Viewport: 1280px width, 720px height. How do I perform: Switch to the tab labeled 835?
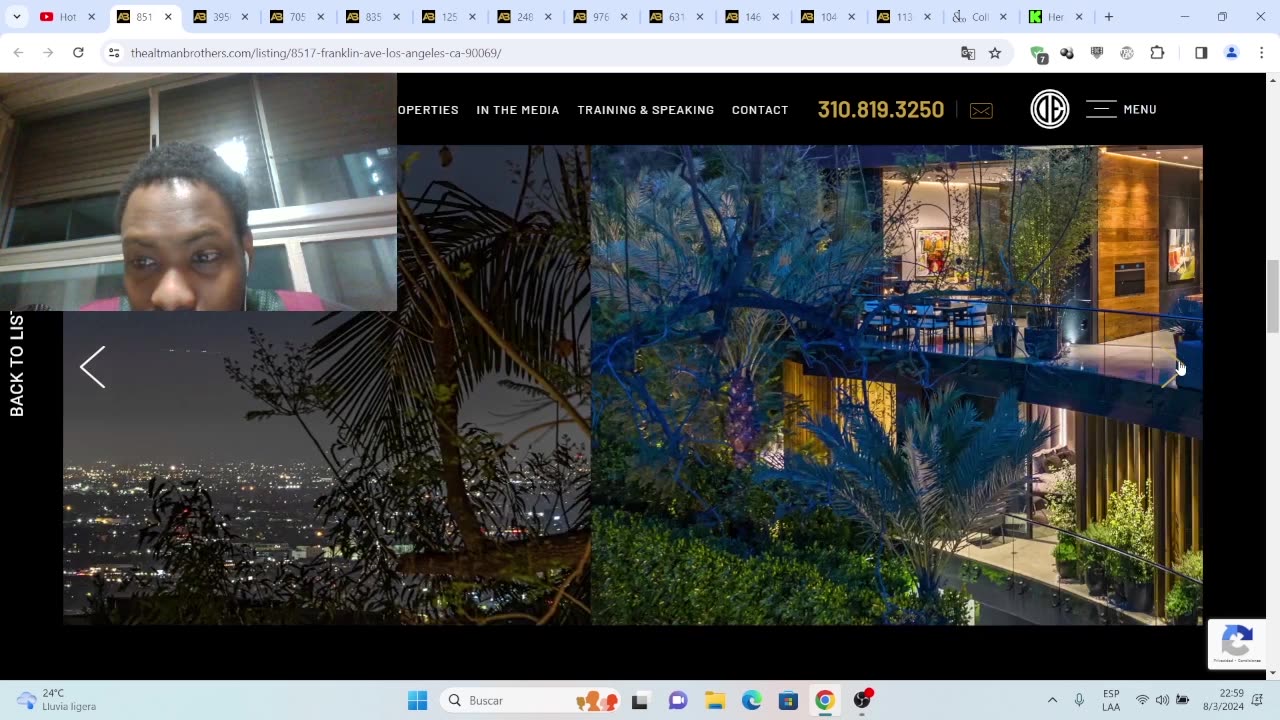point(364,17)
